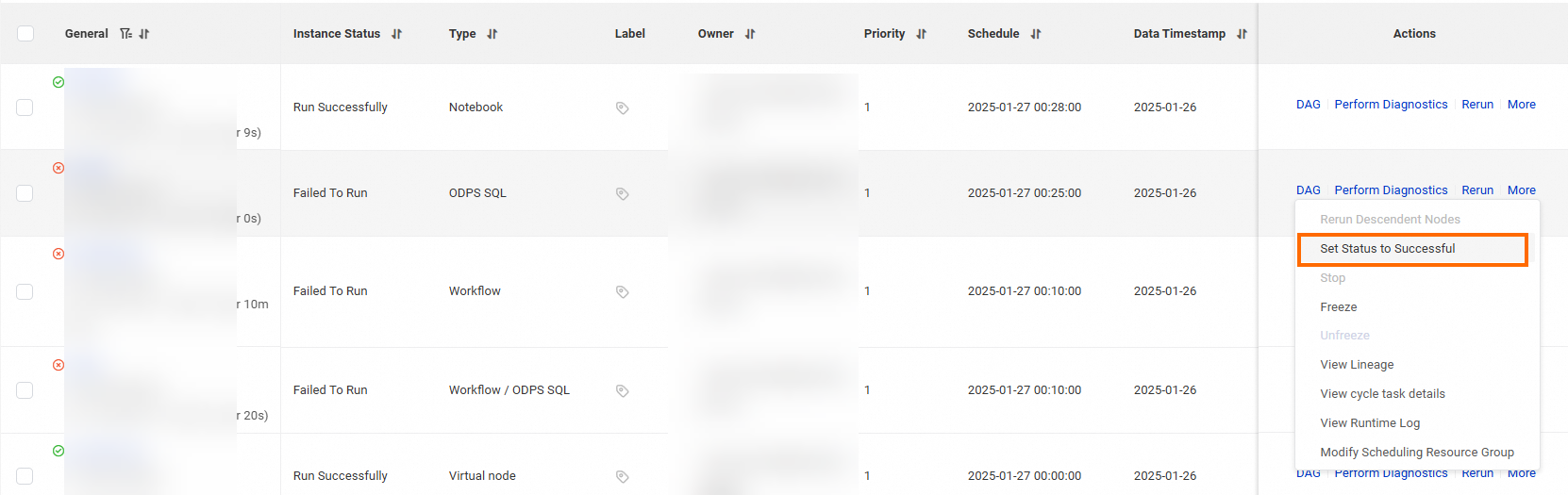Sort by Priority column
1568x495 pixels.
click(921, 34)
